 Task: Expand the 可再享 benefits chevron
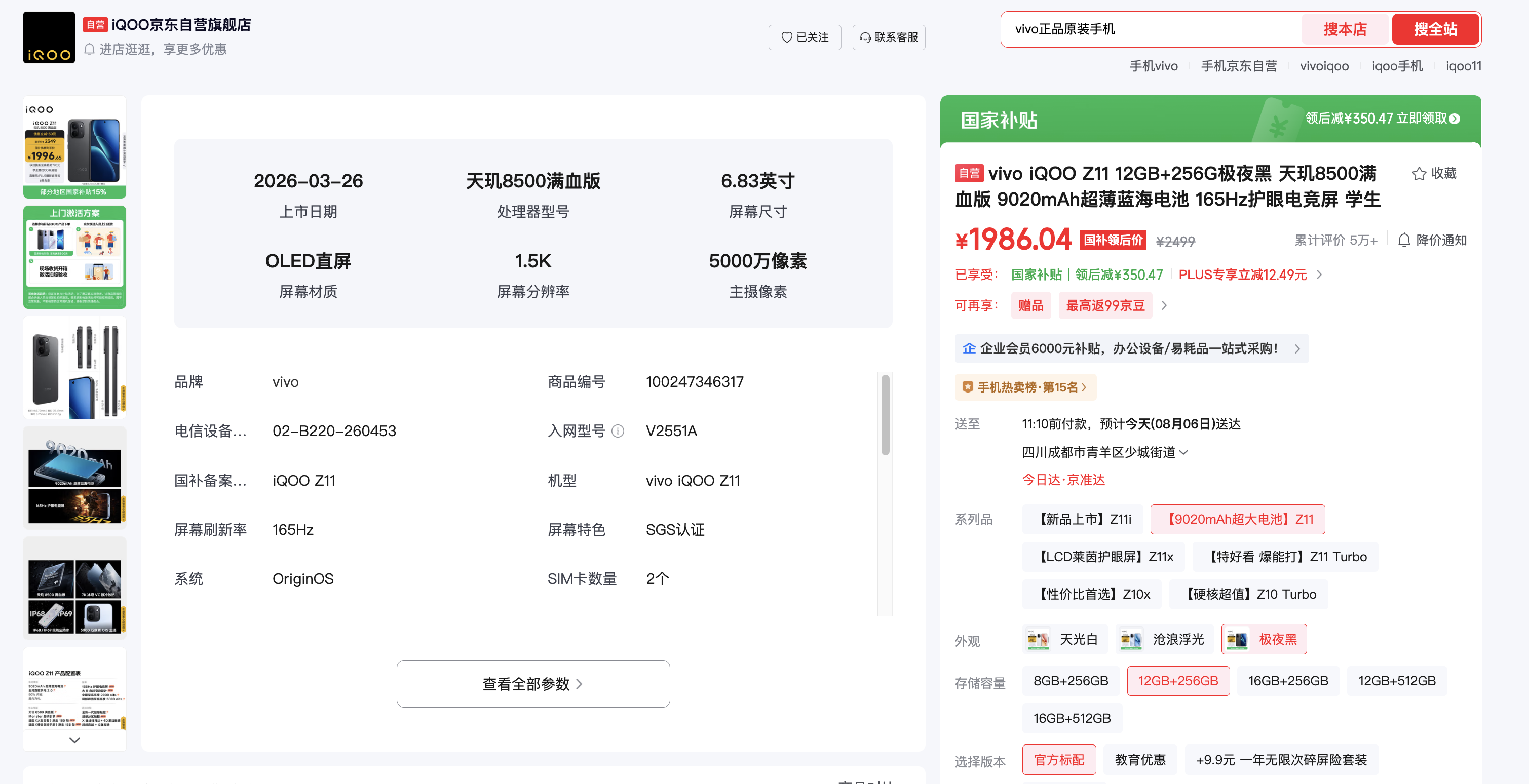click(x=1164, y=305)
